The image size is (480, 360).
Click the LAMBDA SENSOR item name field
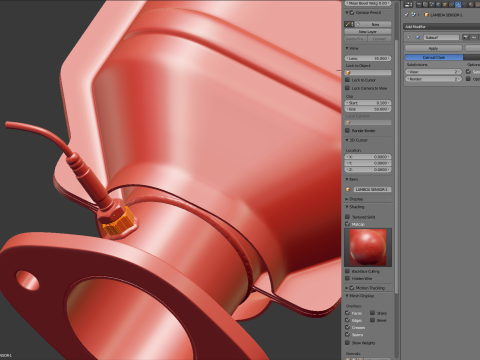click(372, 189)
